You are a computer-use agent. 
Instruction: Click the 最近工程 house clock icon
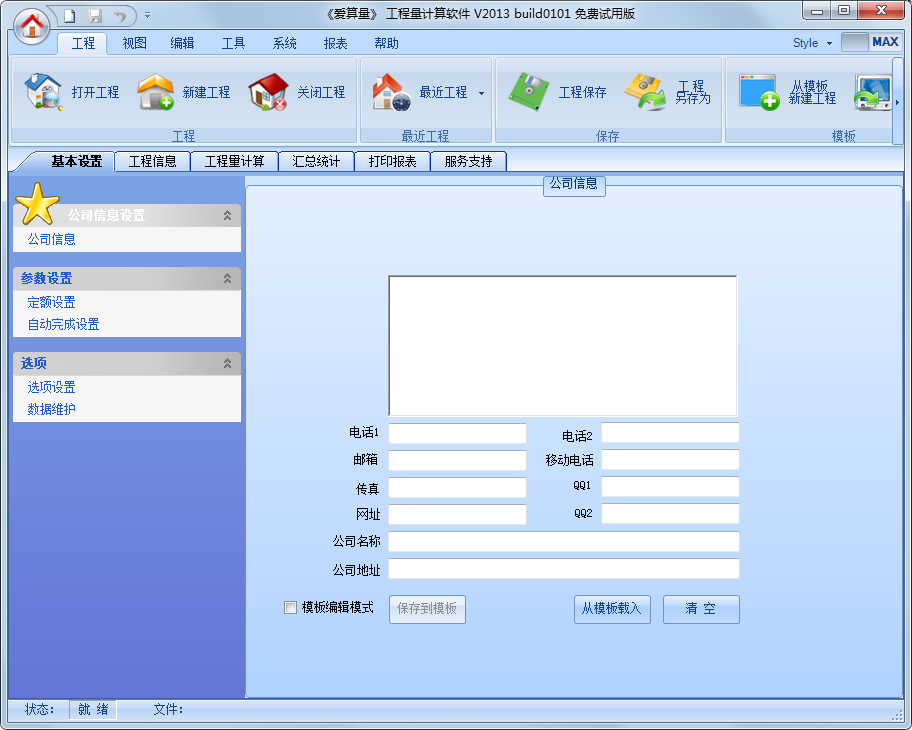pos(391,92)
